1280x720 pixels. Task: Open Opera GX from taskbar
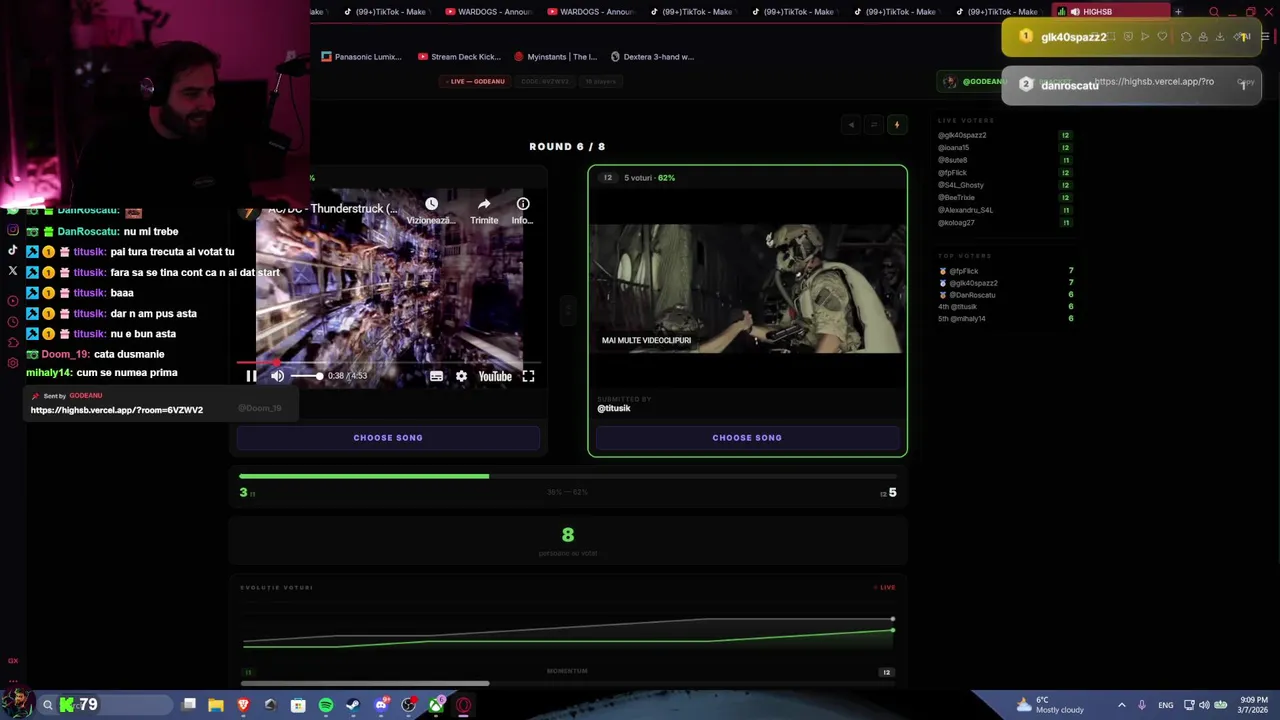(x=464, y=705)
